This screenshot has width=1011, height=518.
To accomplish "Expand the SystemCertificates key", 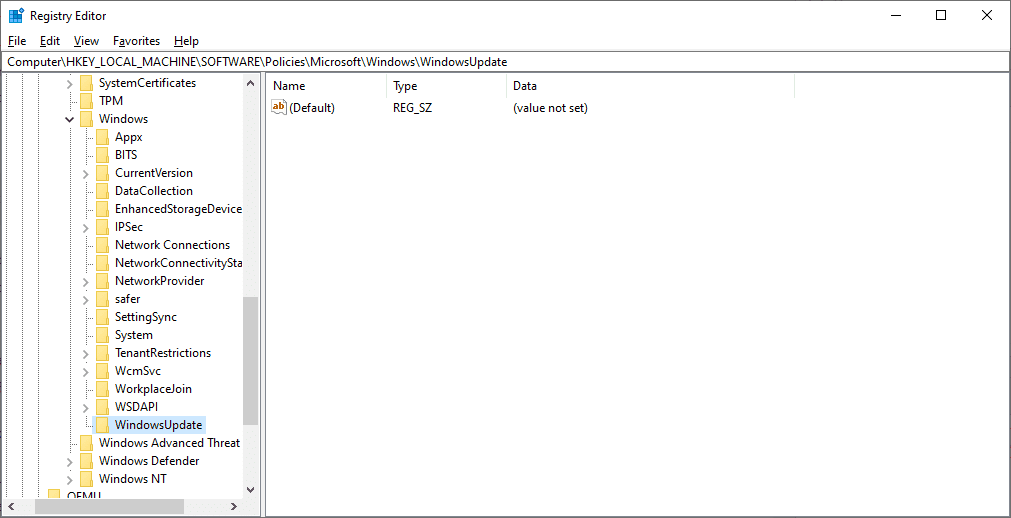I will click(x=70, y=83).
